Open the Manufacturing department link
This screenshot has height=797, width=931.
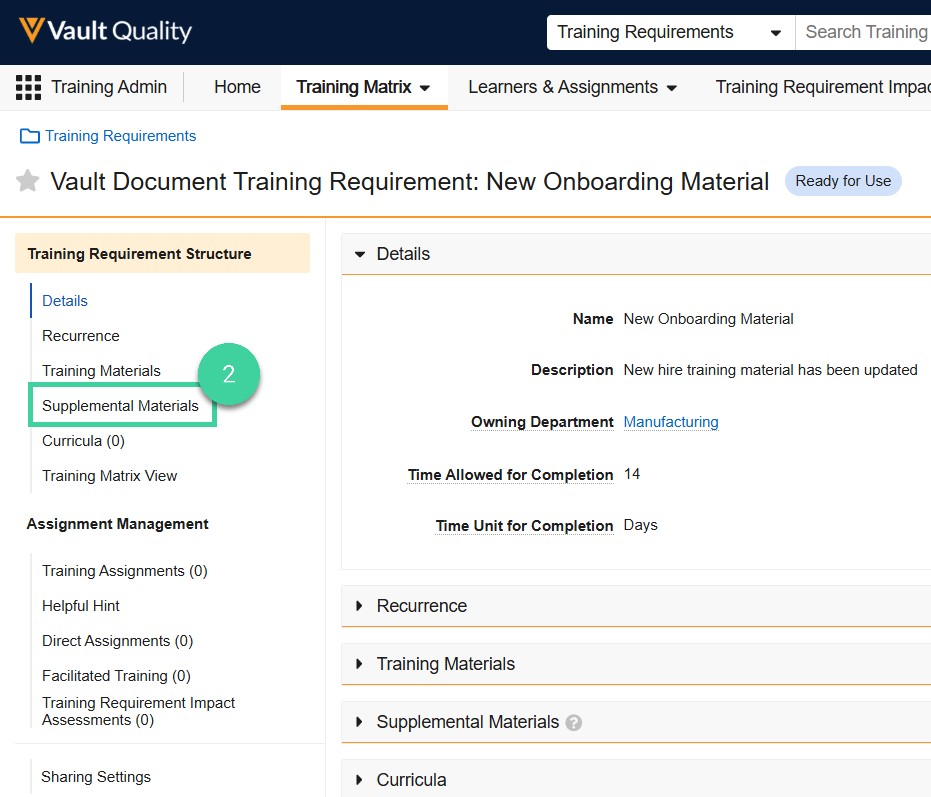tap(671, 422)
